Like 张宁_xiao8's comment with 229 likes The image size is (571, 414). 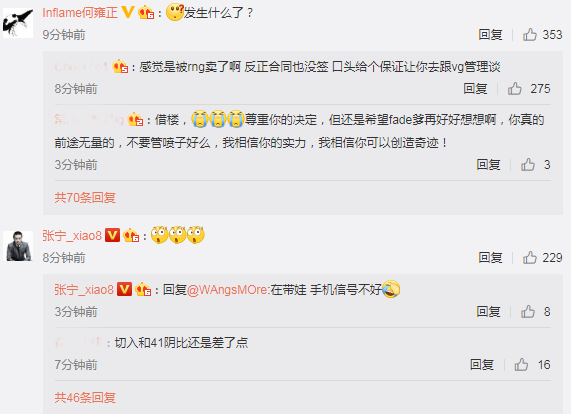point(530,257)
